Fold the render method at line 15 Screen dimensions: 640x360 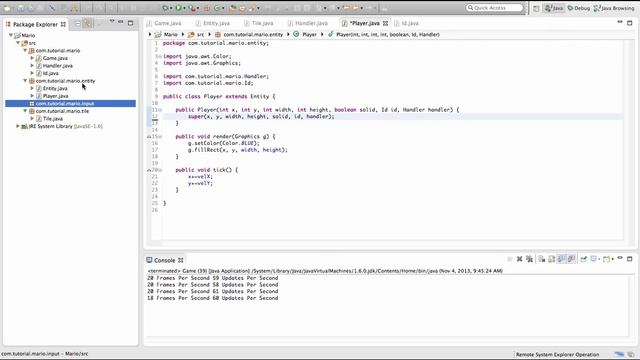coord(160,137)
